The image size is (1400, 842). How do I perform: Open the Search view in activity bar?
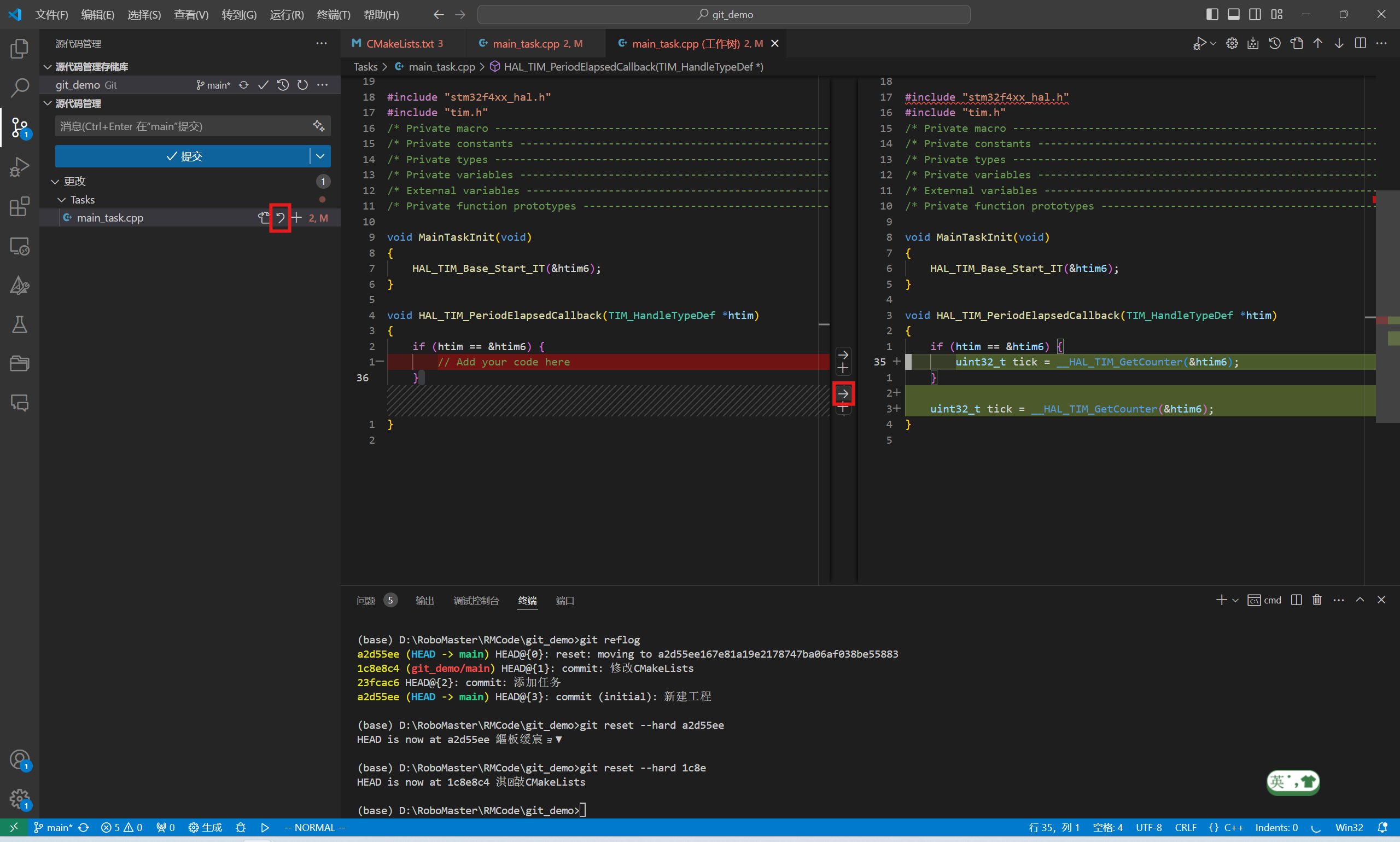tap(19, 88)
